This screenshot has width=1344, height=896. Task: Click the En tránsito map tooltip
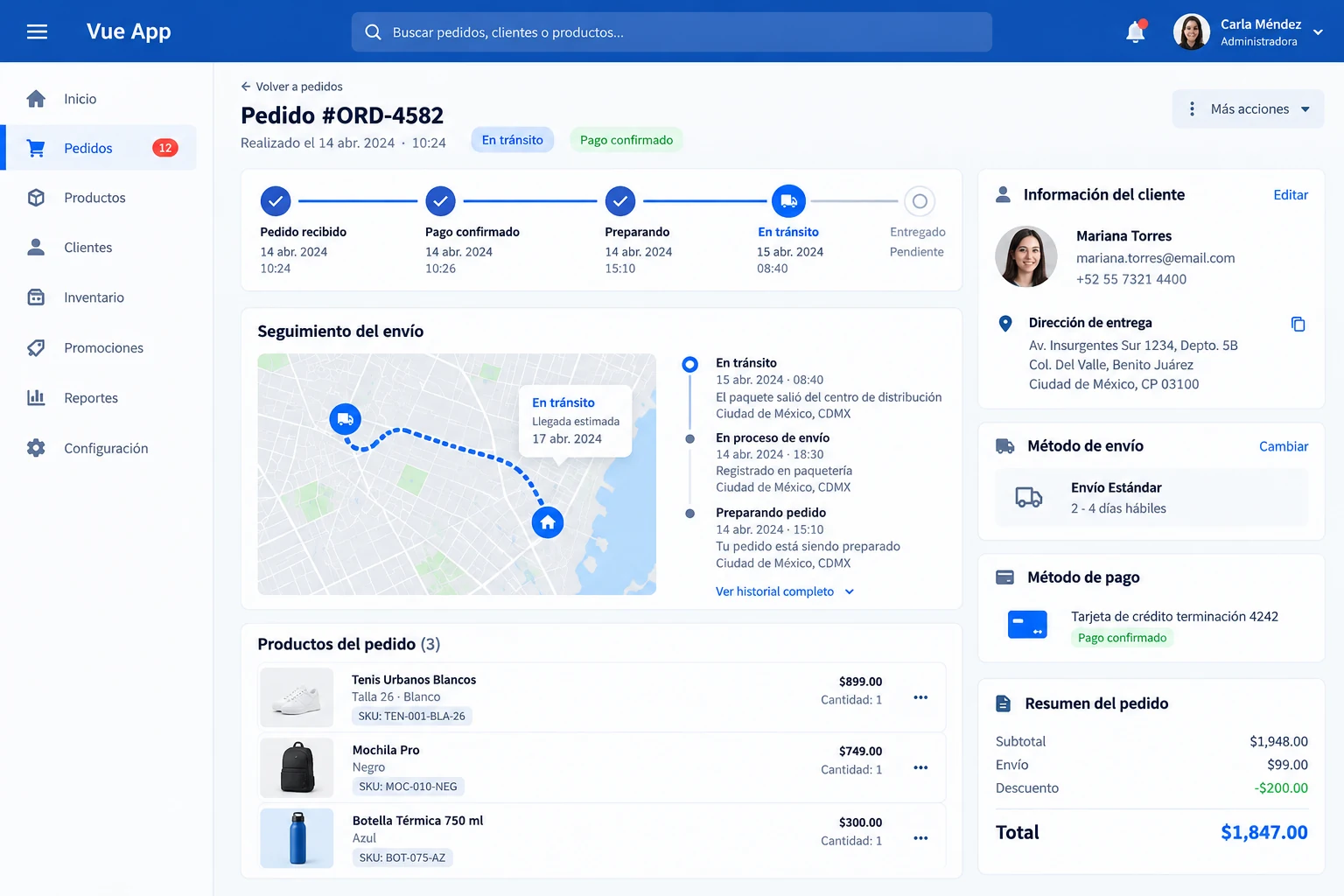[576, 421]
